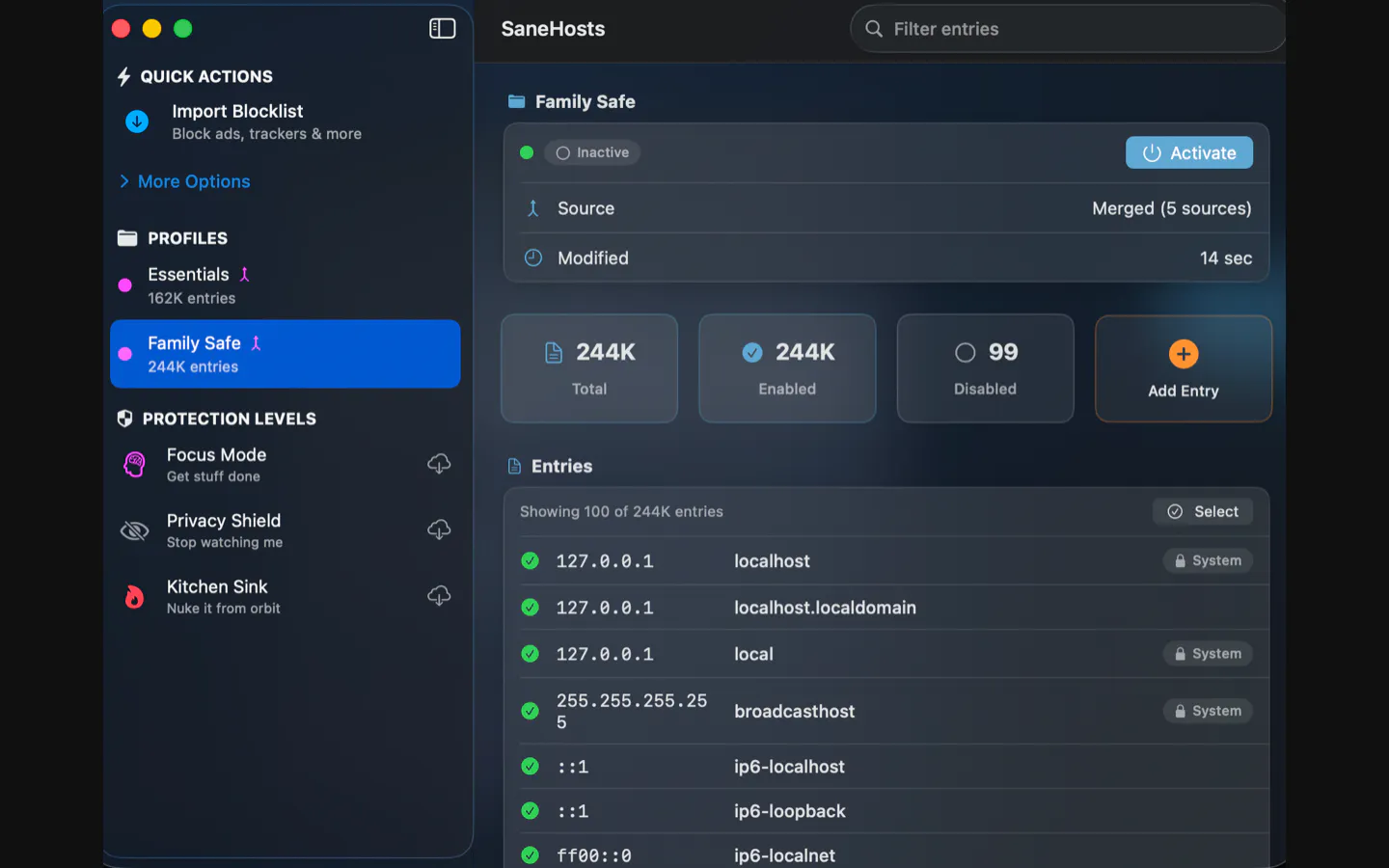This screenshot has width=1389, height=868.
Task: Click the orange plus icon on Add Entry
Action: pos(1184,354)
